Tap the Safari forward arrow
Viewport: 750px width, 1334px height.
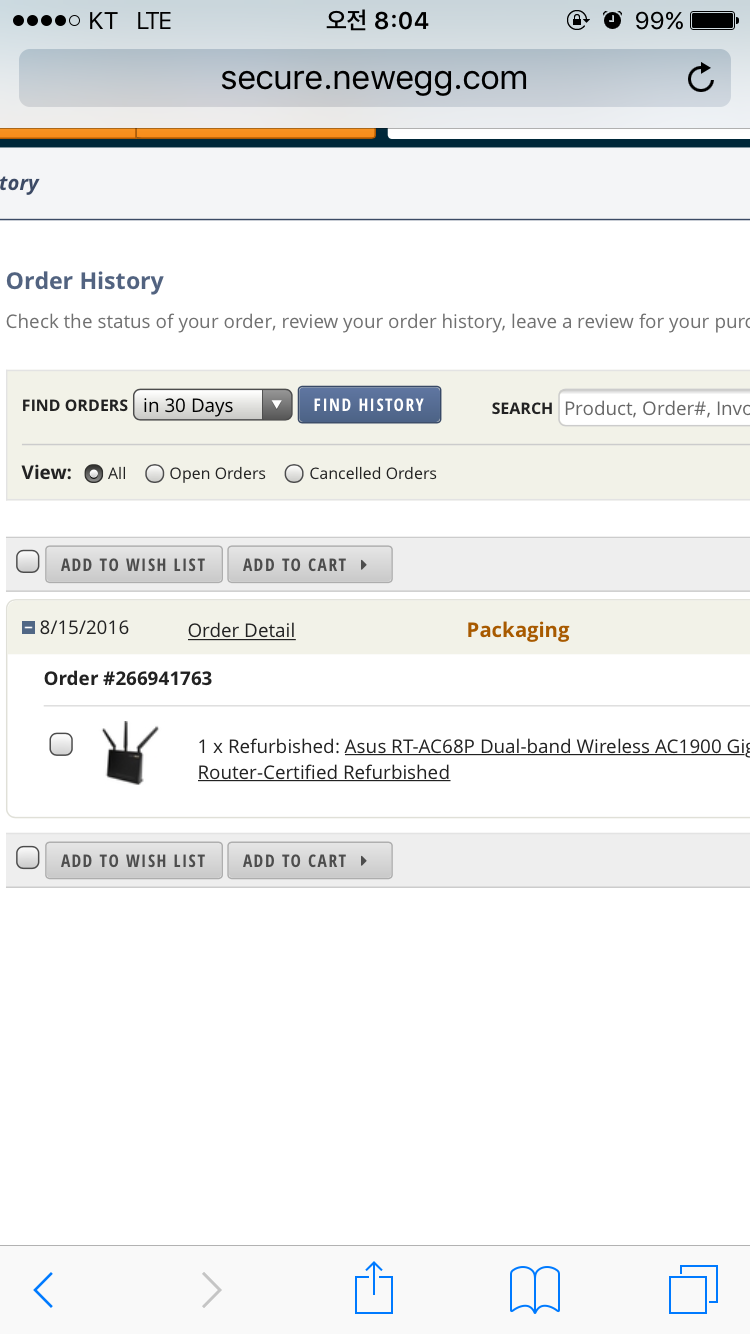(211, 1290)
